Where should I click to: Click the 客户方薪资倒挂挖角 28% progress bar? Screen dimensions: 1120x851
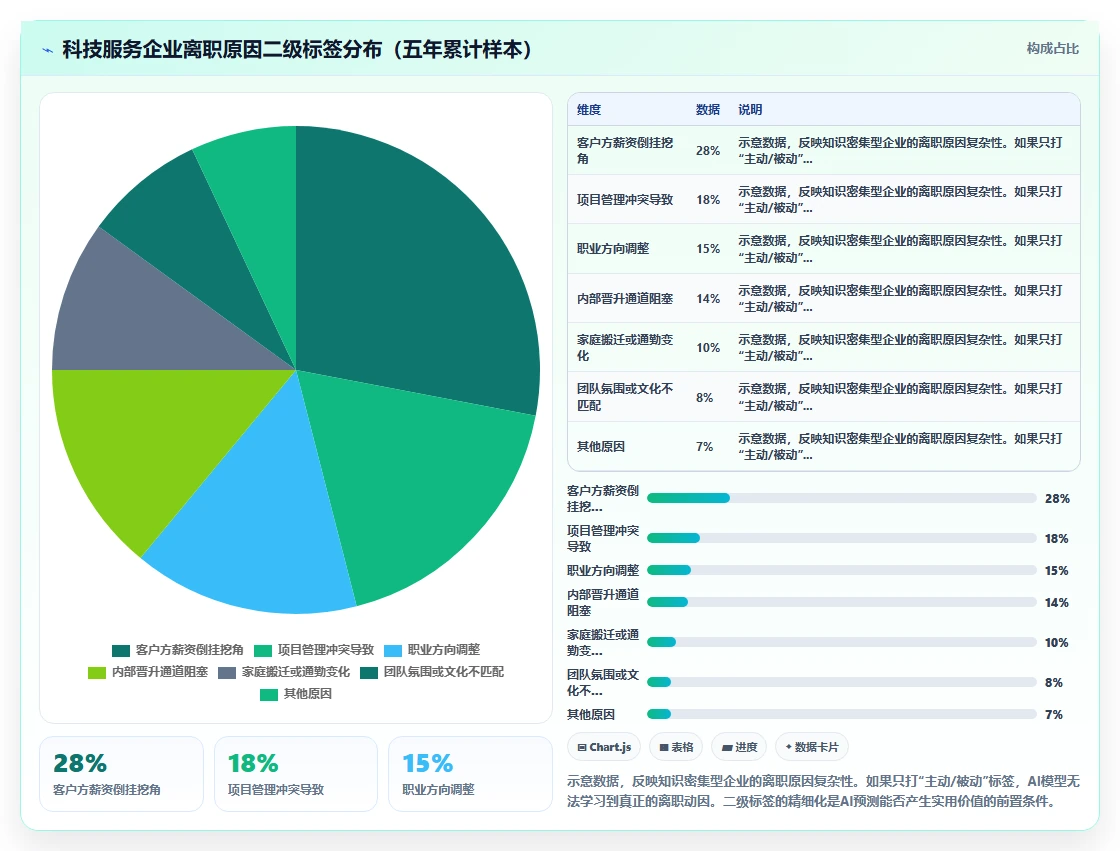click(x=841, y=498)
